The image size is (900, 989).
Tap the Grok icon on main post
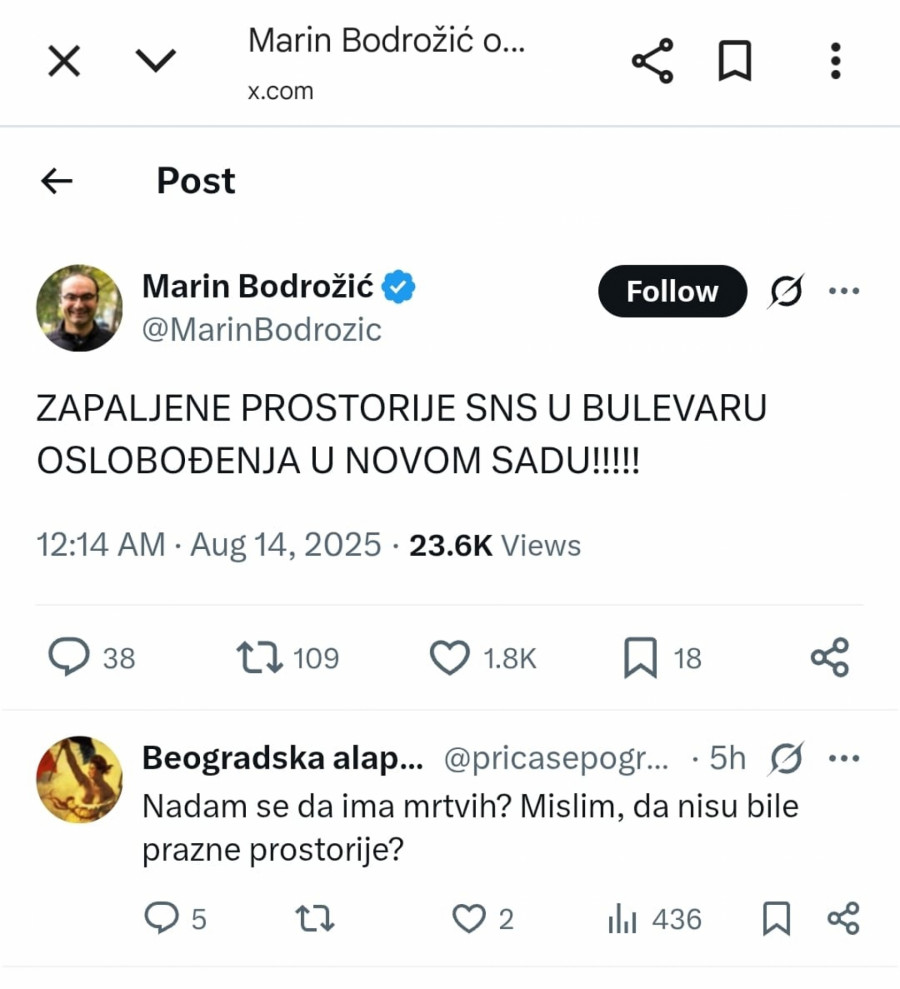[x=786, y=291]
